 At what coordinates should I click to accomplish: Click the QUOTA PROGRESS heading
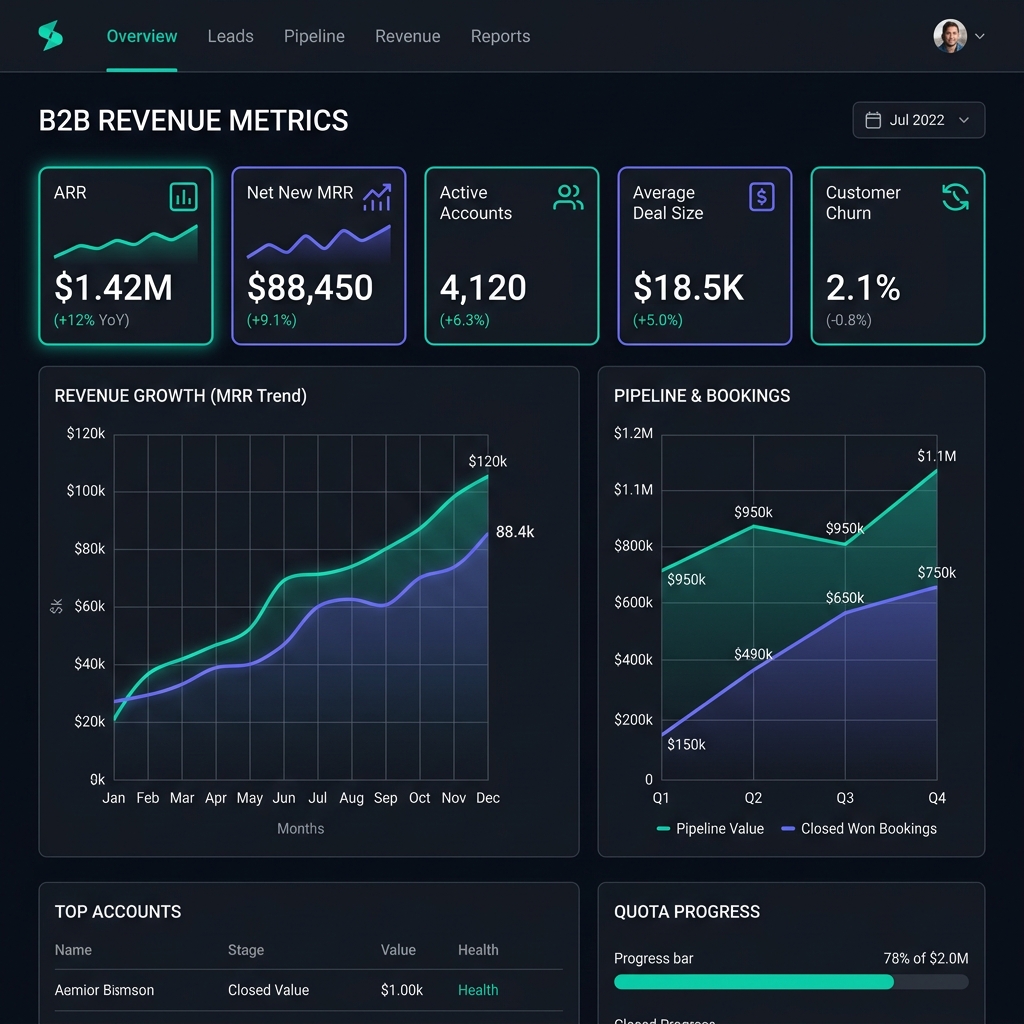click(x=687, y=912)
